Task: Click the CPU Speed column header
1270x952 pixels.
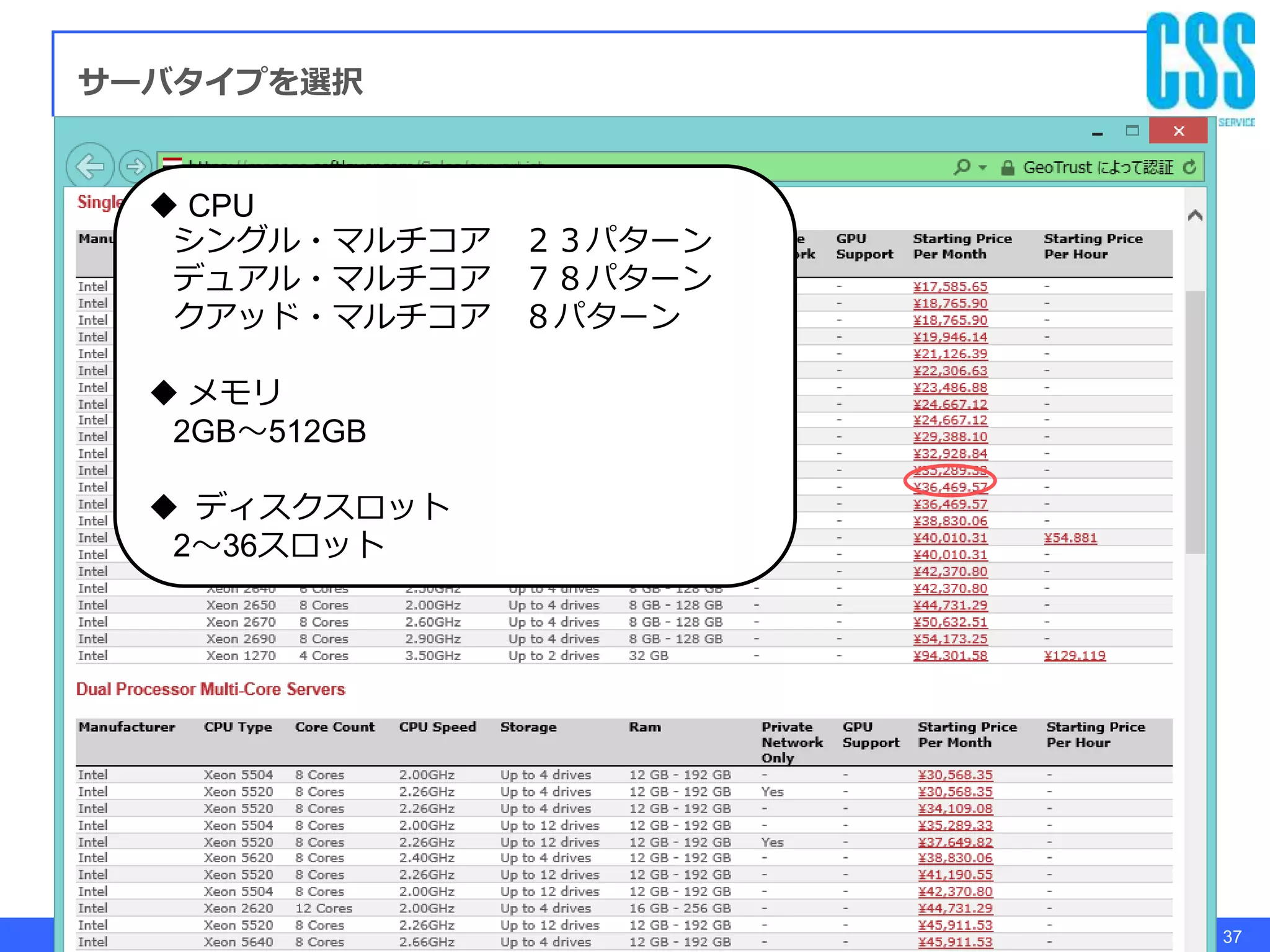Action: tap(438, 727)
